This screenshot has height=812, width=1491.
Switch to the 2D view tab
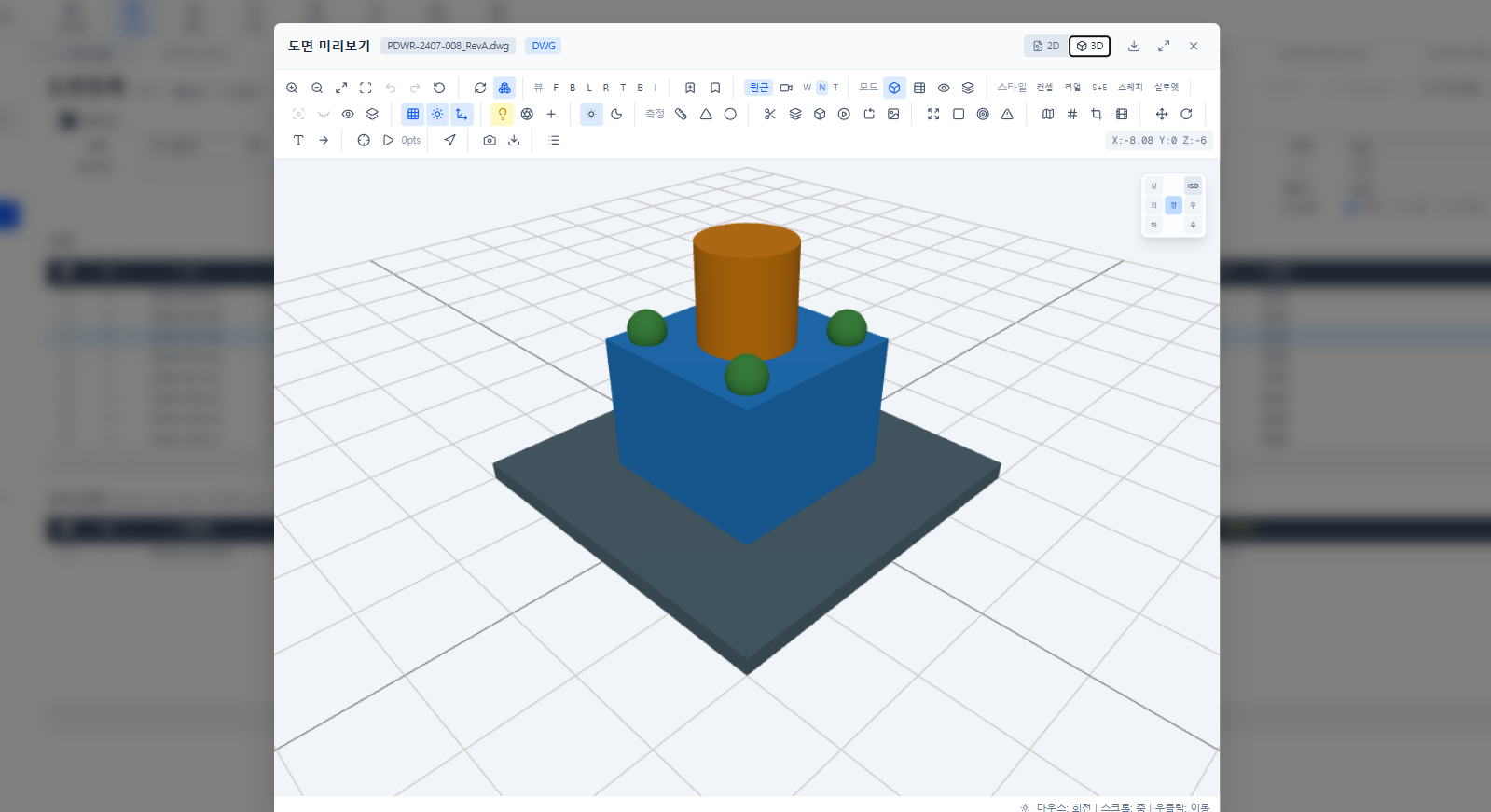click(x=1046, y=46)
